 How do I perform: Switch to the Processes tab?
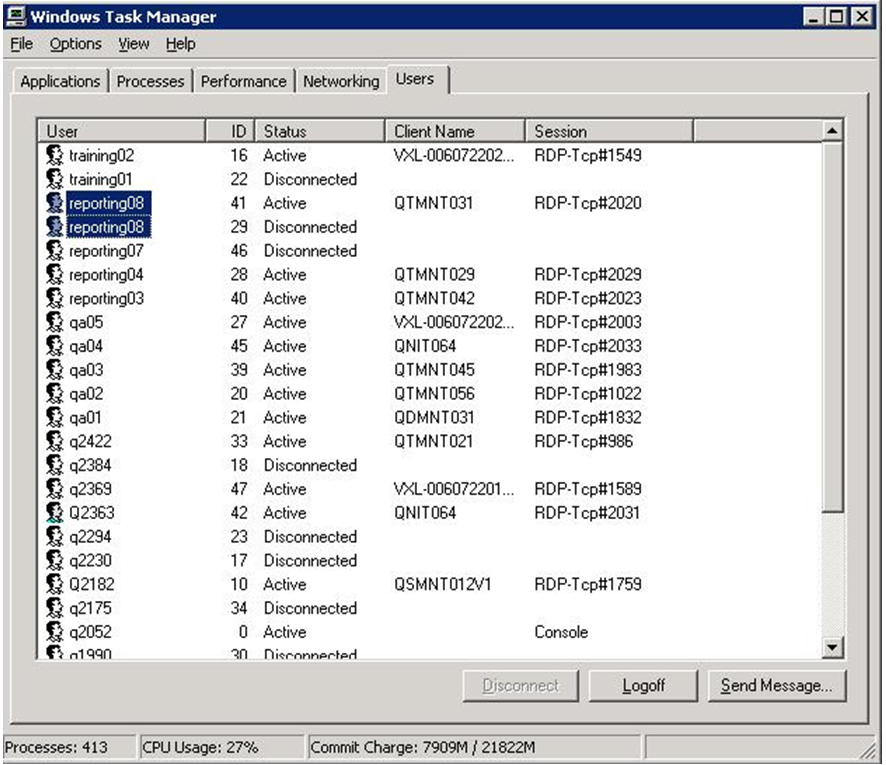coord(150,81)
